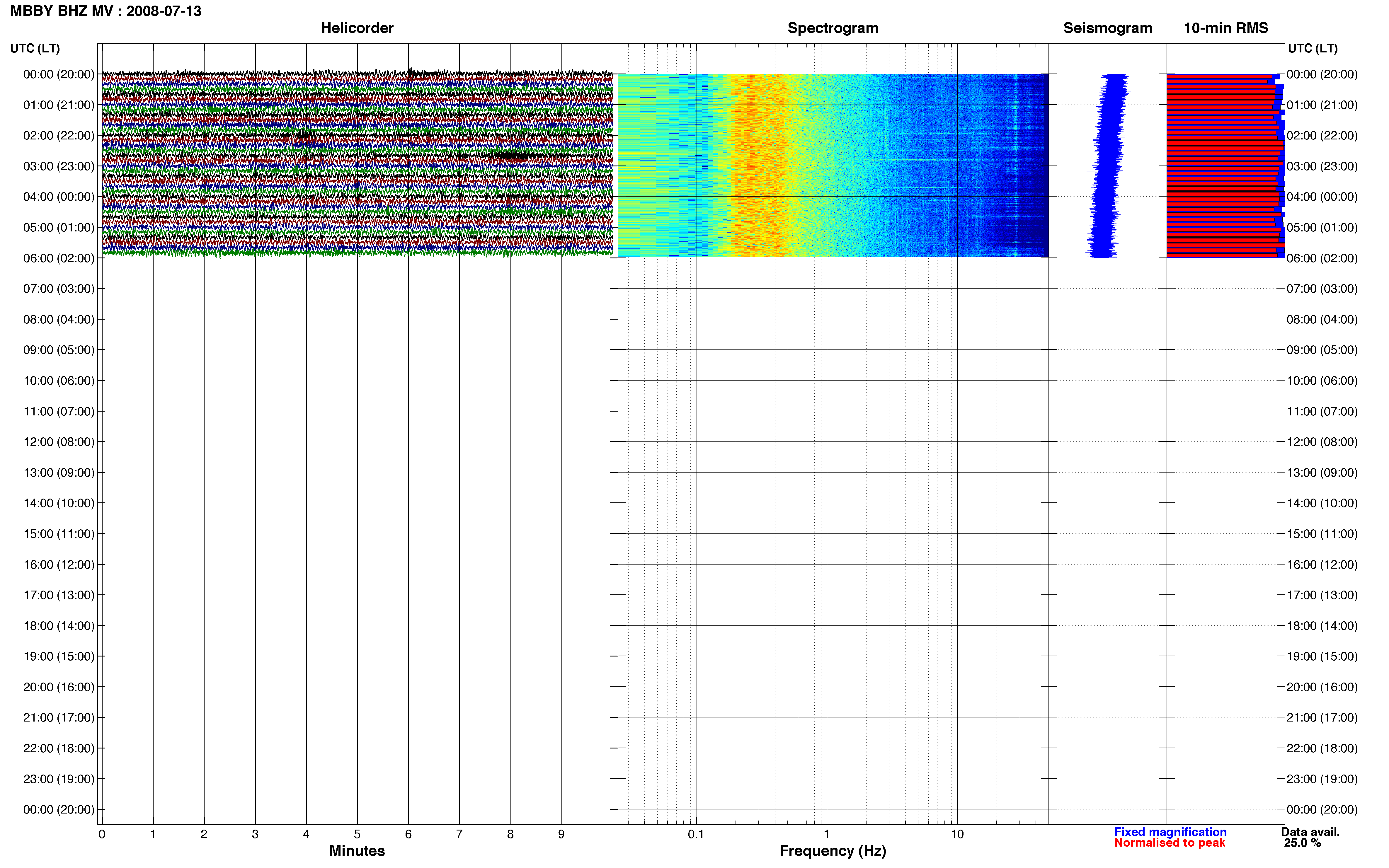This screenshot has height=868, width=1389.
Task: Click the '10' frequency tick label
Action: pyautogui.click(x=957, y=834)
